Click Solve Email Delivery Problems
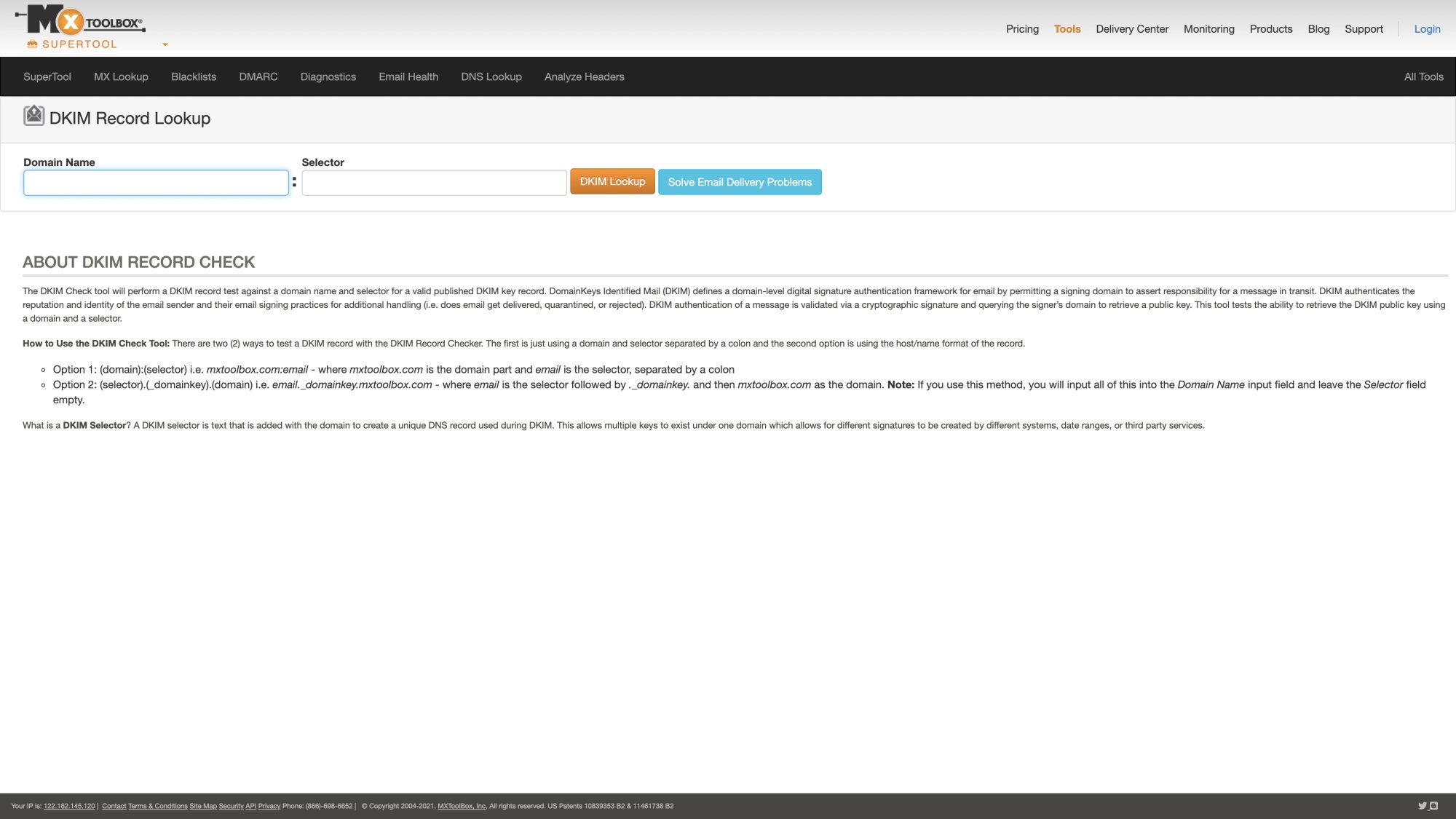The image size is (1456, 819). (x=740, y=182)
